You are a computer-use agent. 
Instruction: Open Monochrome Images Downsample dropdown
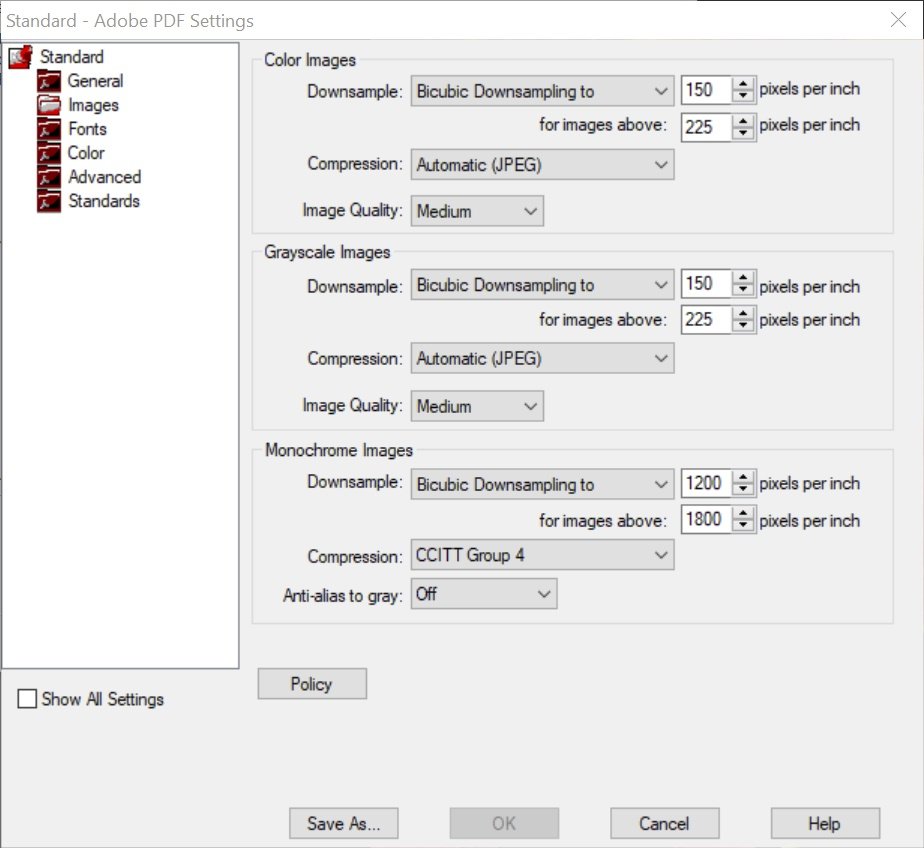(x=542, y=484)
